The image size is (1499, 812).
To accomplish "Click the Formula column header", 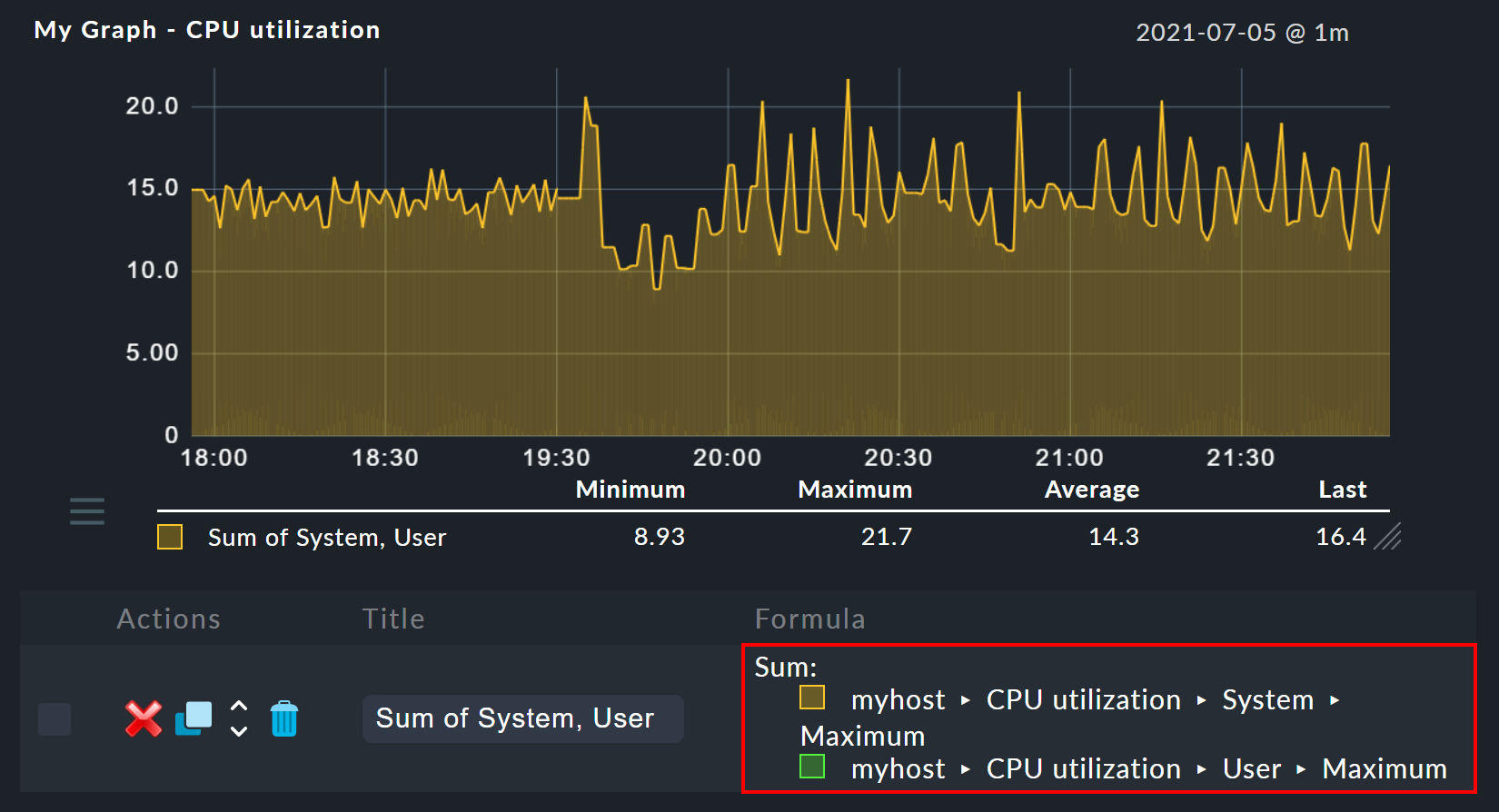I will (x=809, y=619).
